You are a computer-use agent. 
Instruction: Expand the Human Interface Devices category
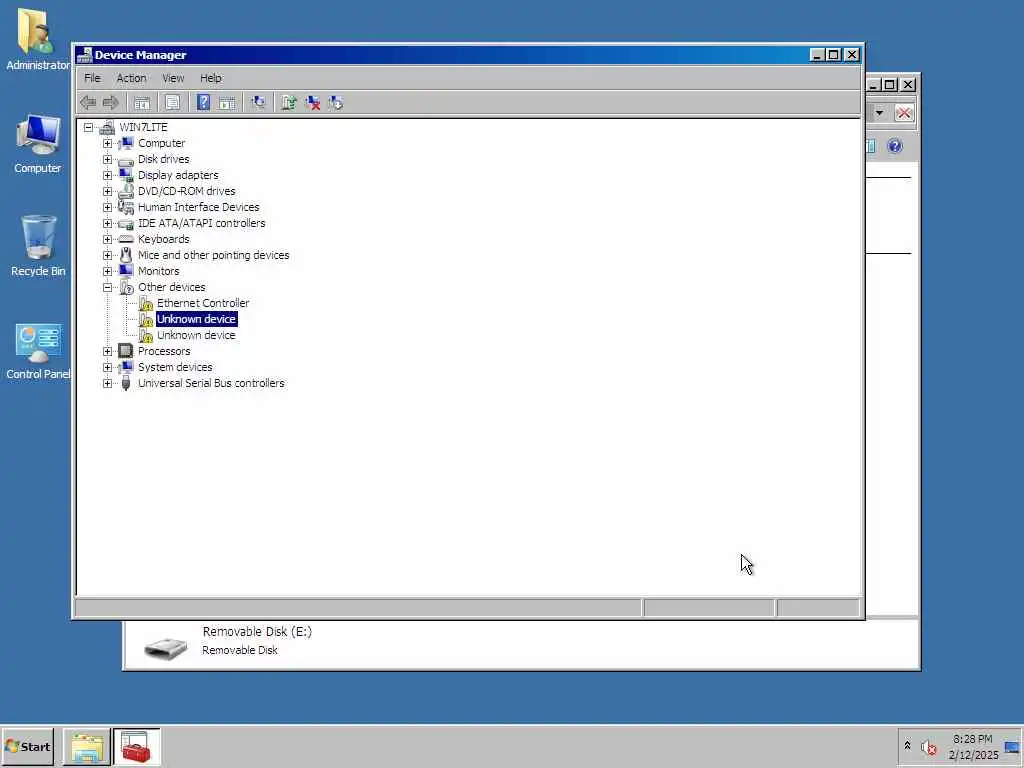(x=107, y=207)
